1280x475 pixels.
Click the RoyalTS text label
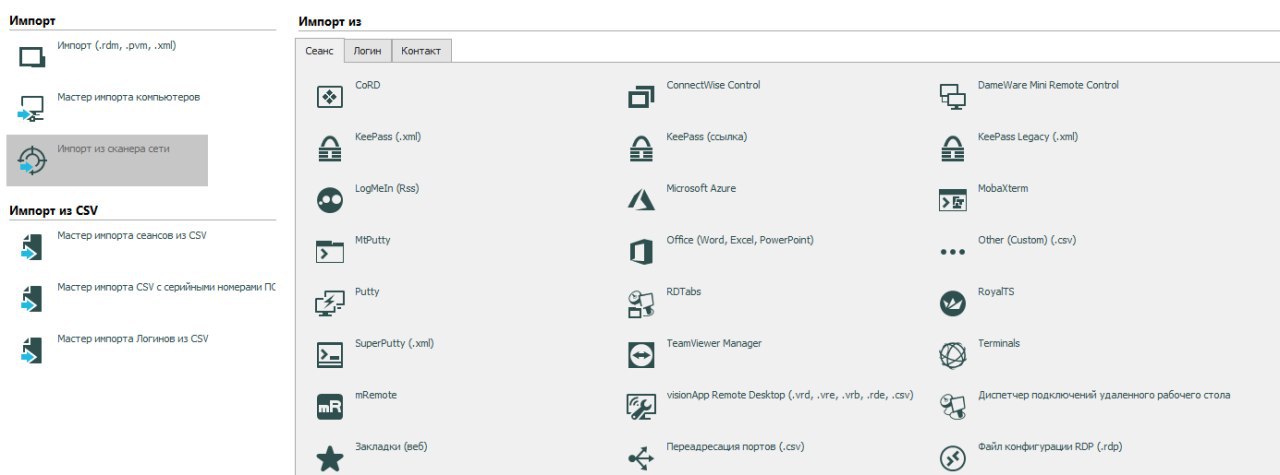(996, 292)
